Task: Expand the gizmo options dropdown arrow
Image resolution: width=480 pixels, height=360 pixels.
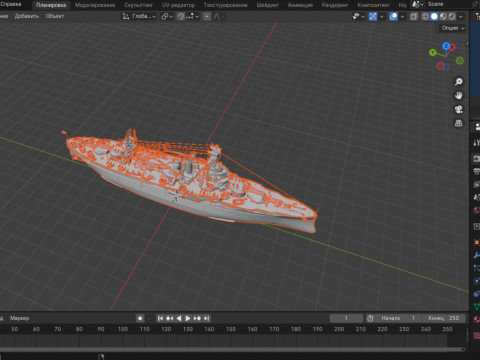Action: [382, 16]
